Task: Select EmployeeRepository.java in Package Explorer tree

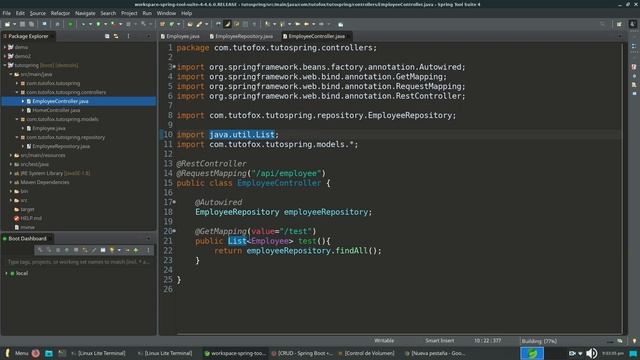Action: tap(61, 146)
